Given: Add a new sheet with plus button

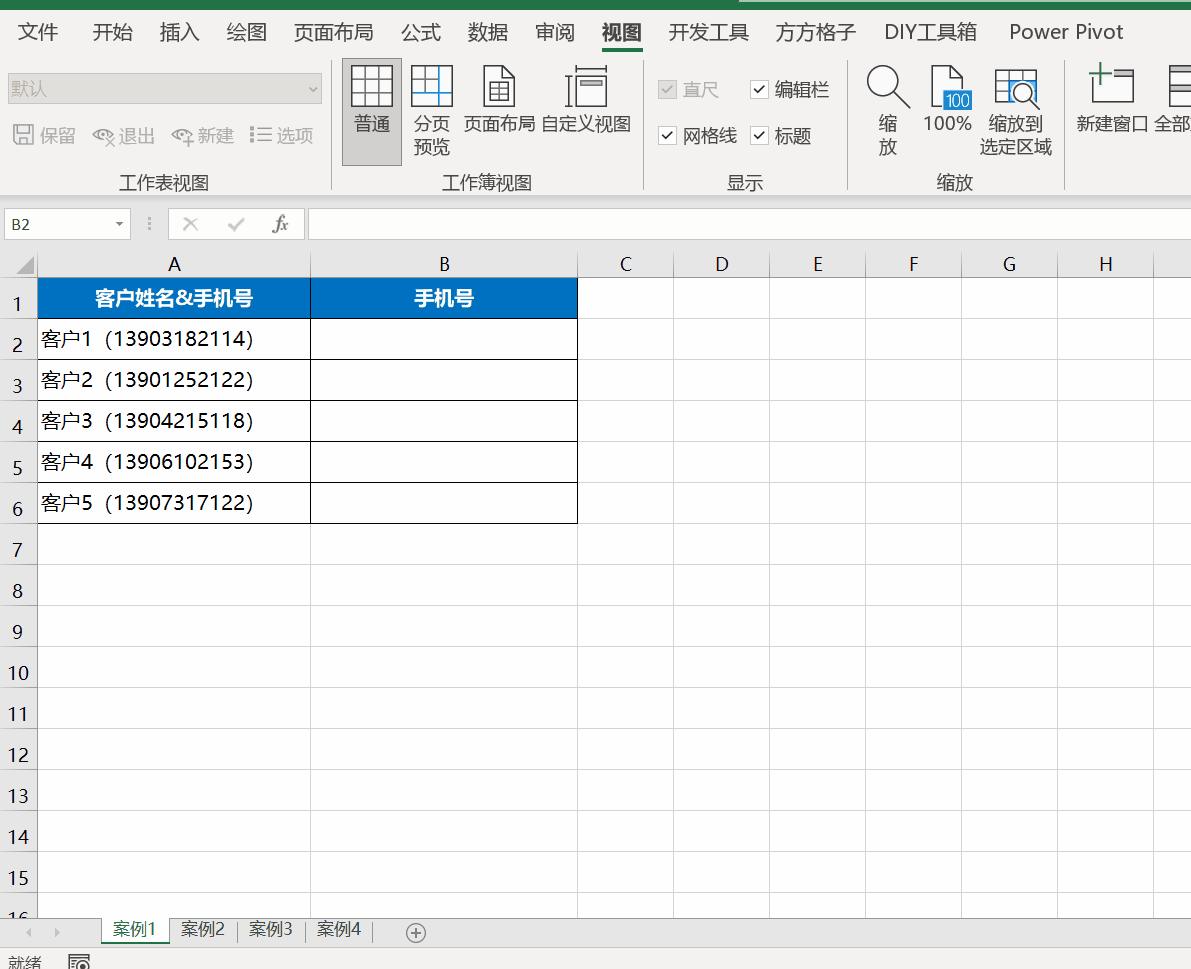Looking at the screenshot, I should click(415, 933).
